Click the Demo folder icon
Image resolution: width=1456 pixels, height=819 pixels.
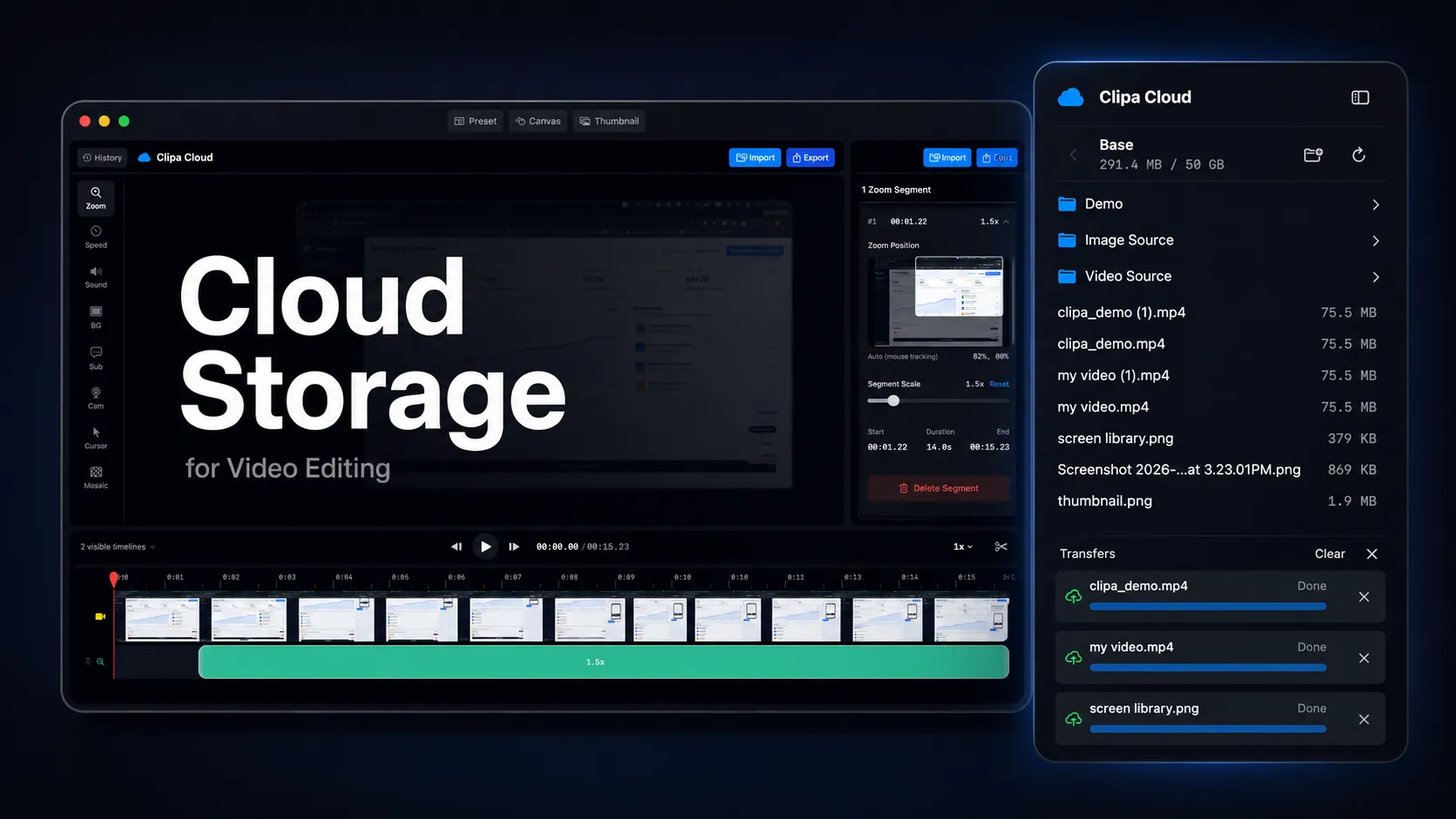[1067, 204]
